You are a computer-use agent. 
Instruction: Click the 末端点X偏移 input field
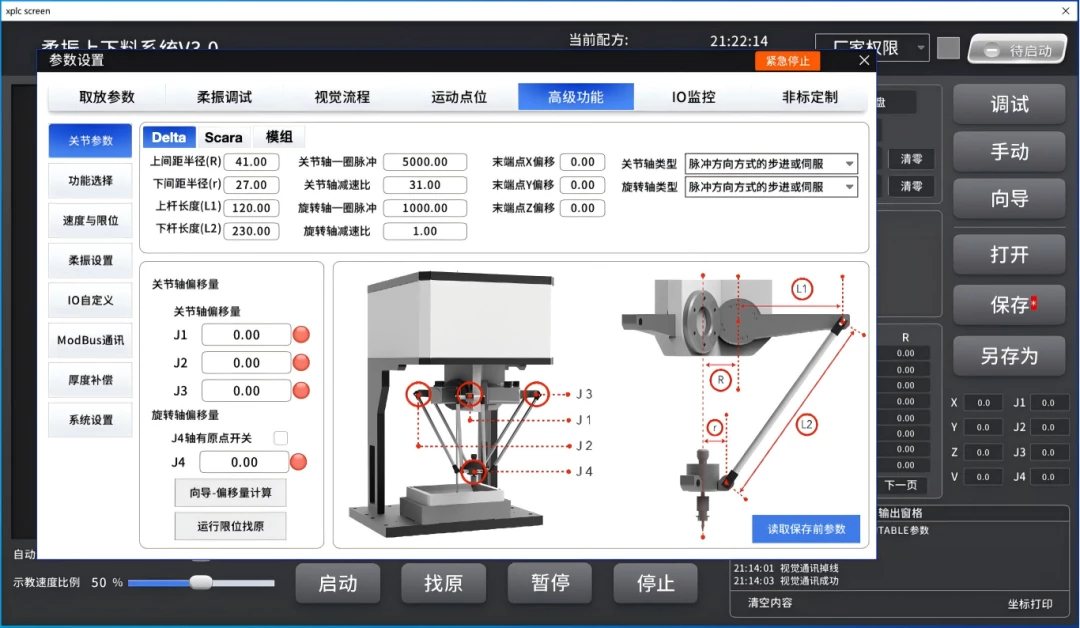click(583, 162)
